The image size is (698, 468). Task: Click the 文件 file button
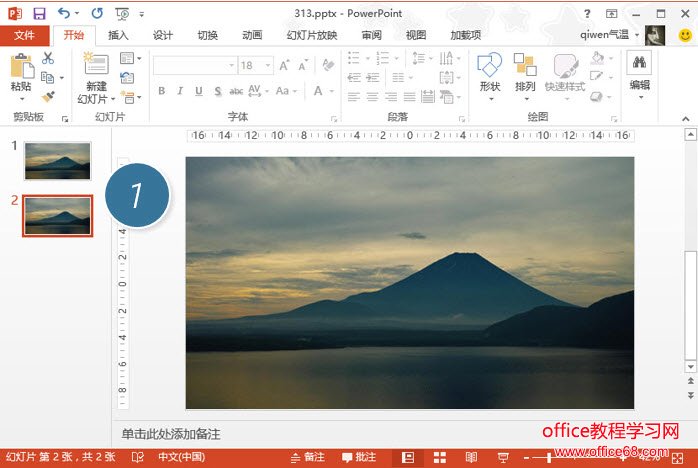[x=24, y=35]
